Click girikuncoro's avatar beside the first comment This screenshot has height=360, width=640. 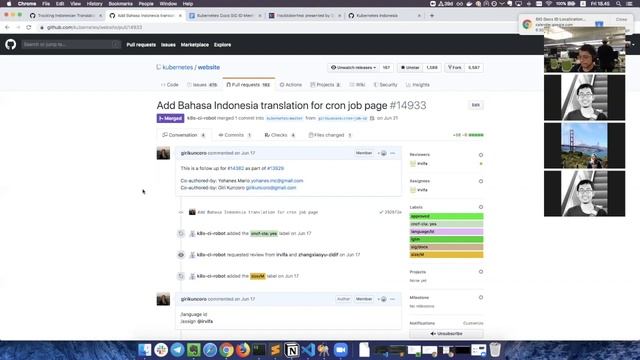tap(163, 153)
